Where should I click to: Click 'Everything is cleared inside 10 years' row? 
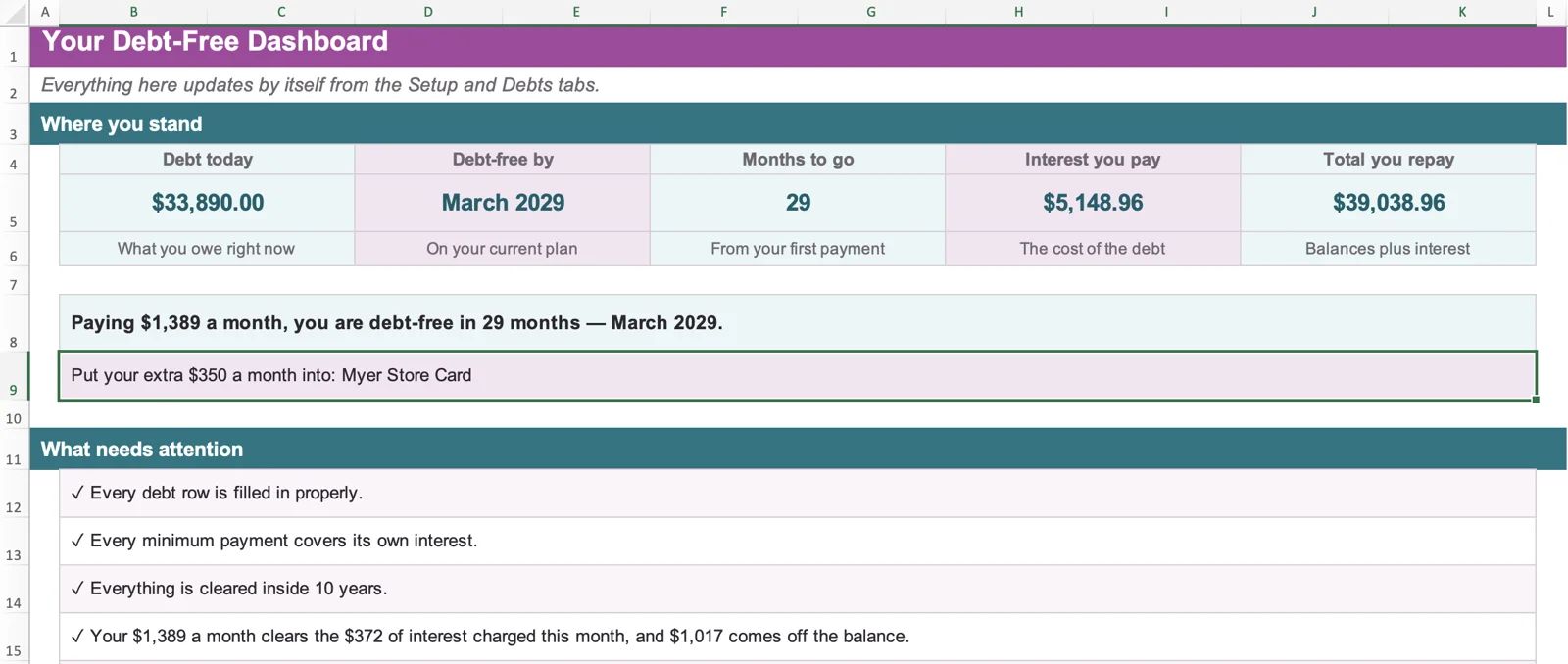coord(798,590)
